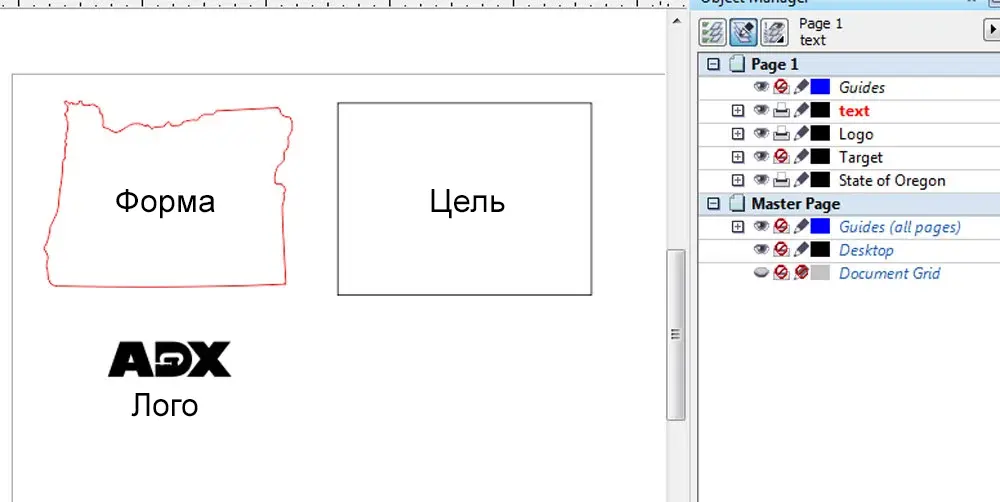Collapse the Master Page tree node
This screenshot has height=502, width=1000.
[x=714, y=204]
